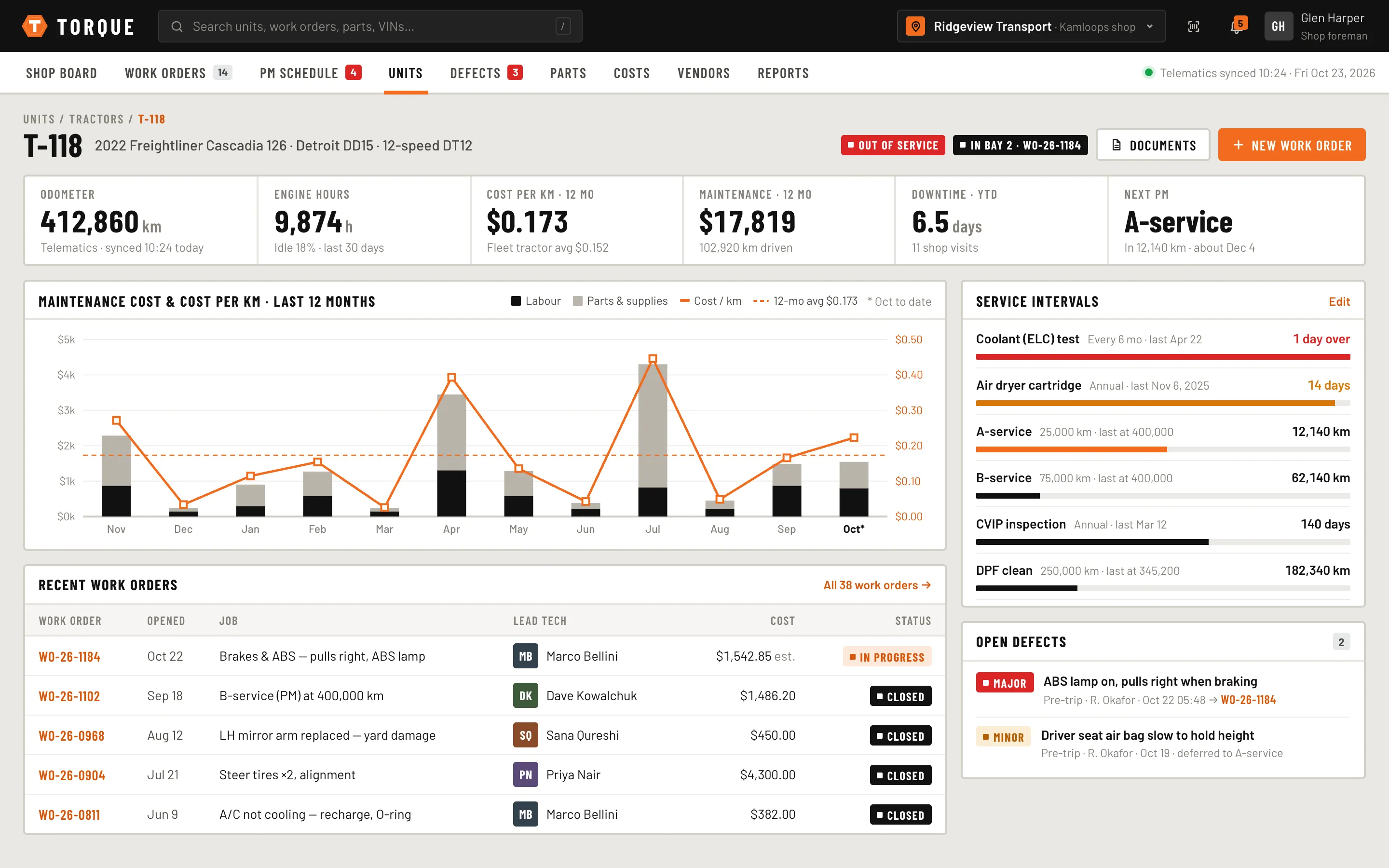Open the Work Orders tab
This screenshot has width=1389, height=868.
click(x=178, y=73)
